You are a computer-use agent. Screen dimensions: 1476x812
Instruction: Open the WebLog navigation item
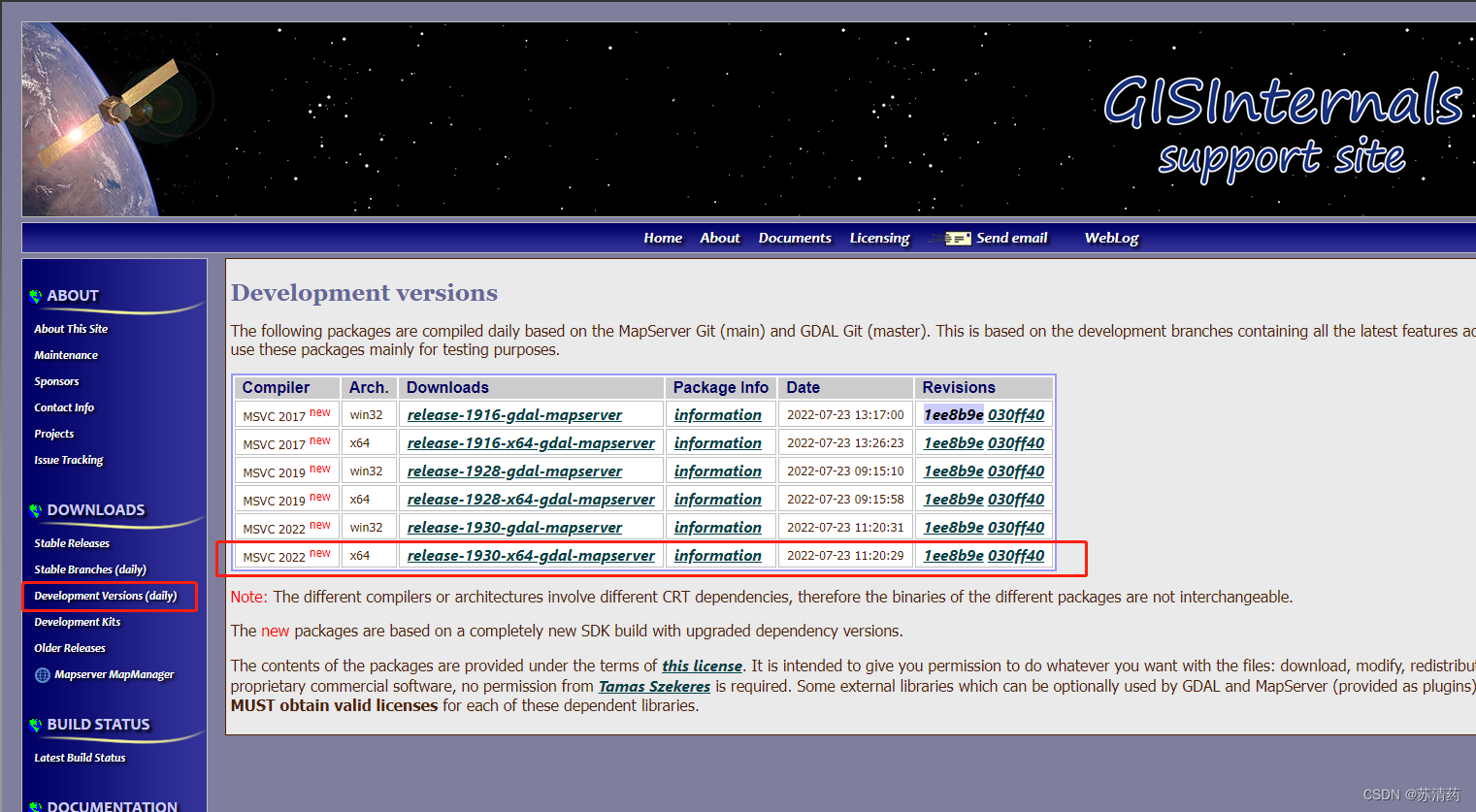coord(1112,238)
